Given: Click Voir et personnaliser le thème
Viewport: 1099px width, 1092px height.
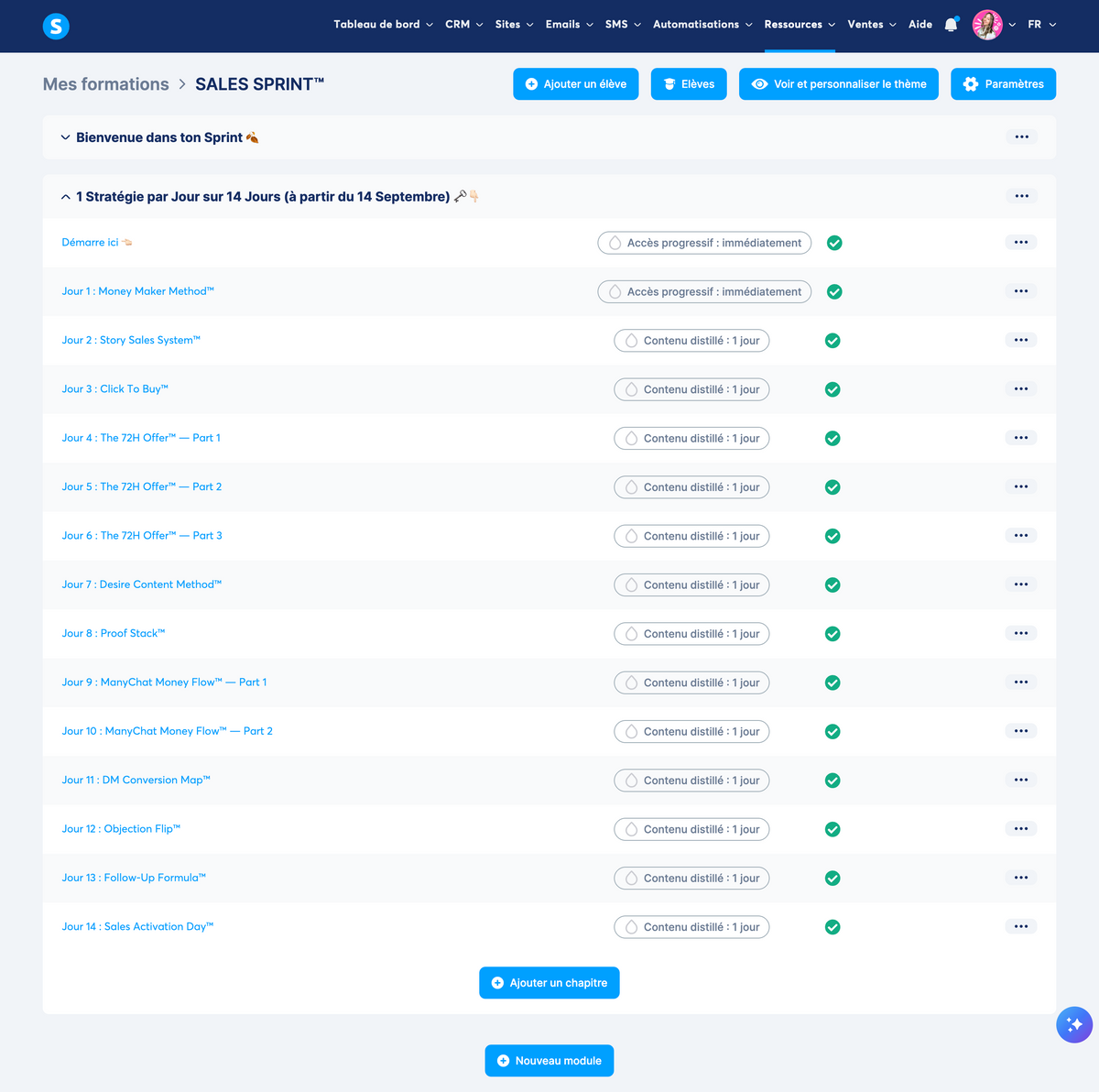Looking at the screenshot, I should point(839,84).
